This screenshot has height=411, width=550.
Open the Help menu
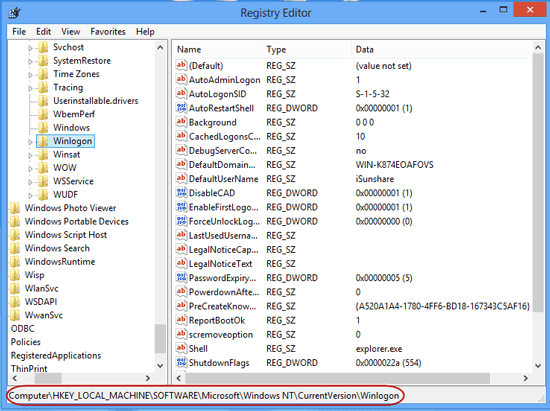click(x=145, y=32)
